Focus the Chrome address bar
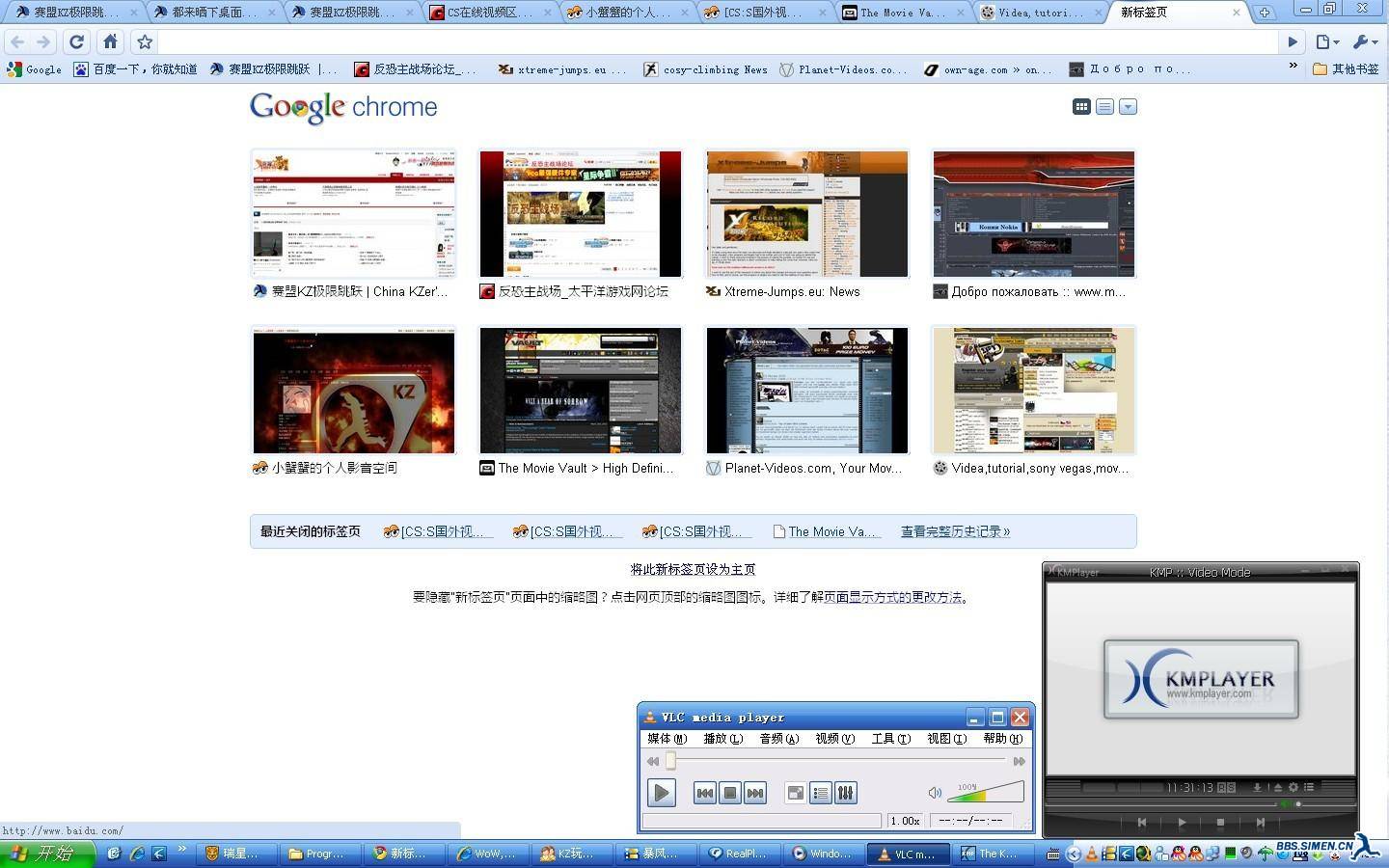Screen dimensions: 1389x868 click(719, 41)
